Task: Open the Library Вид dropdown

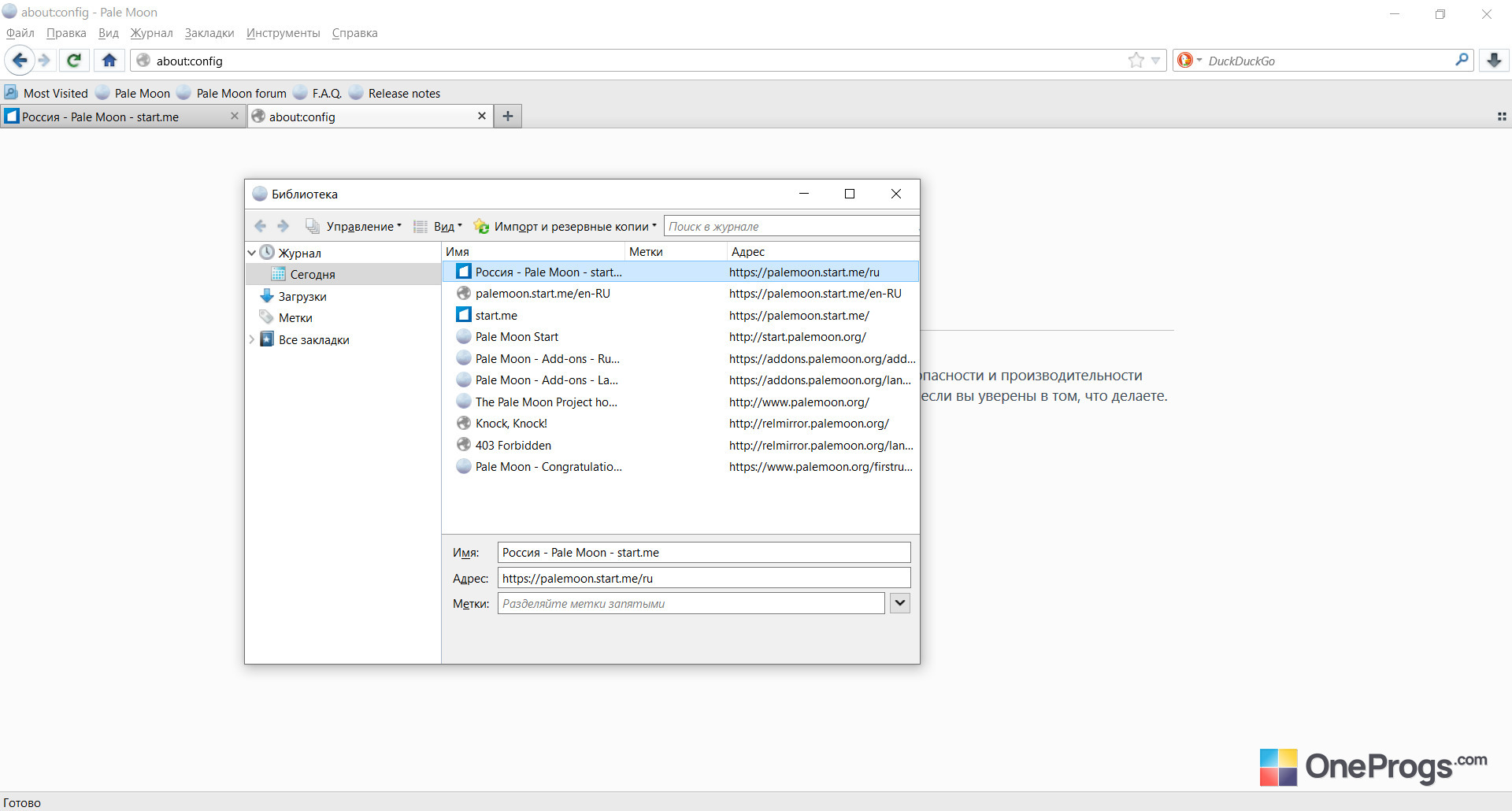Action: tap(439, 226)
